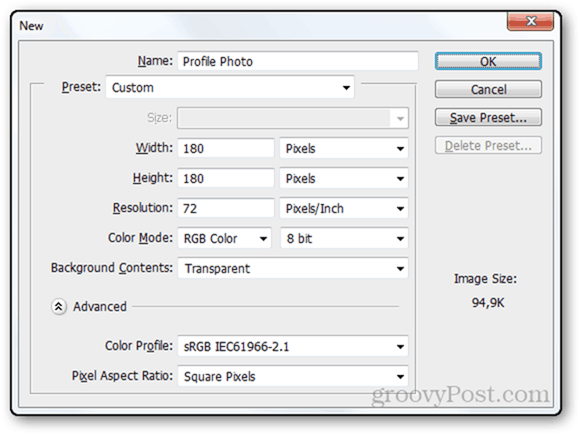Collapse the Advanced section chevron icon
Viewport: 580px width, 434px height.
(x=58, y=307)
